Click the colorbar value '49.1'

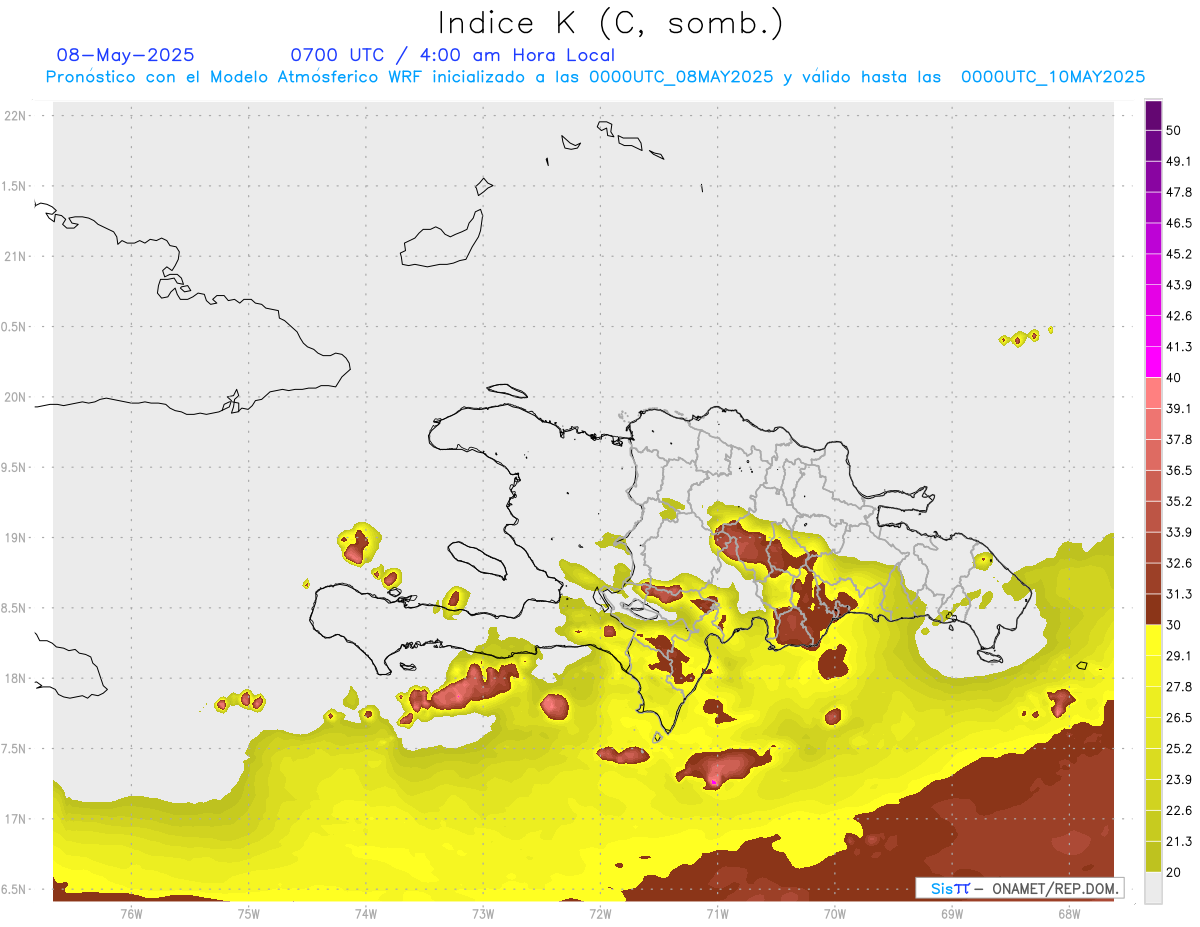point(1179,161)
